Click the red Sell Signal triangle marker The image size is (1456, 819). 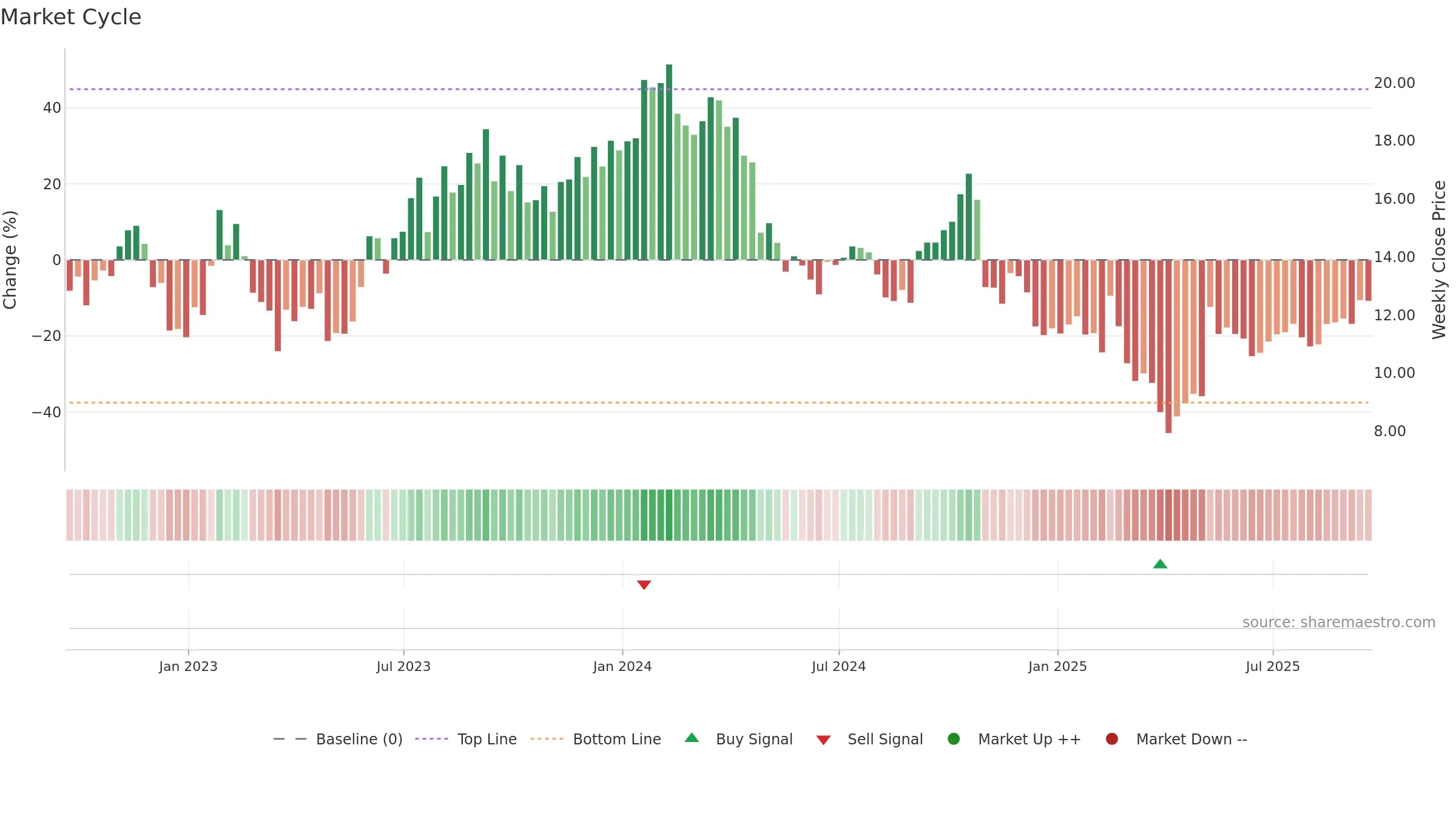[x=644, y=585]
